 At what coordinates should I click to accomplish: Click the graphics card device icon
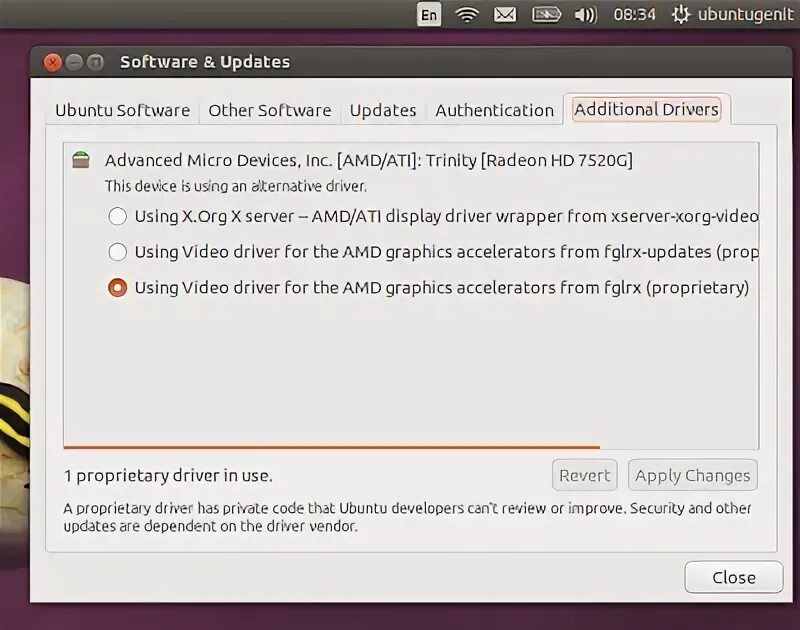tap(81, 160)
